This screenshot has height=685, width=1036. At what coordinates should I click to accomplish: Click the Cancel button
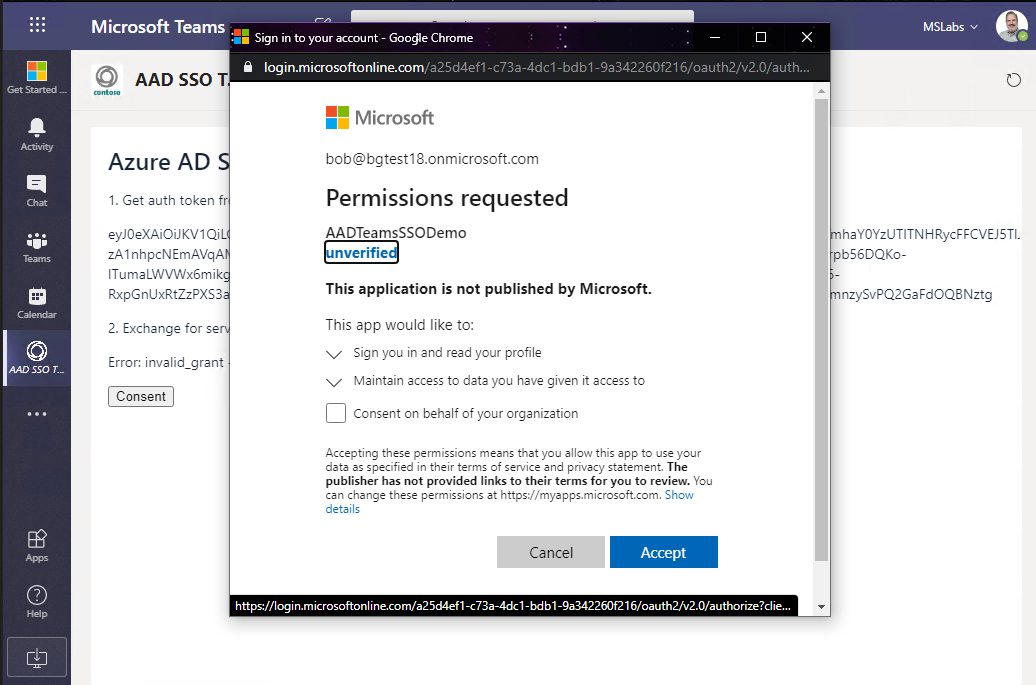pyautogui.click(x=550, y=552)
